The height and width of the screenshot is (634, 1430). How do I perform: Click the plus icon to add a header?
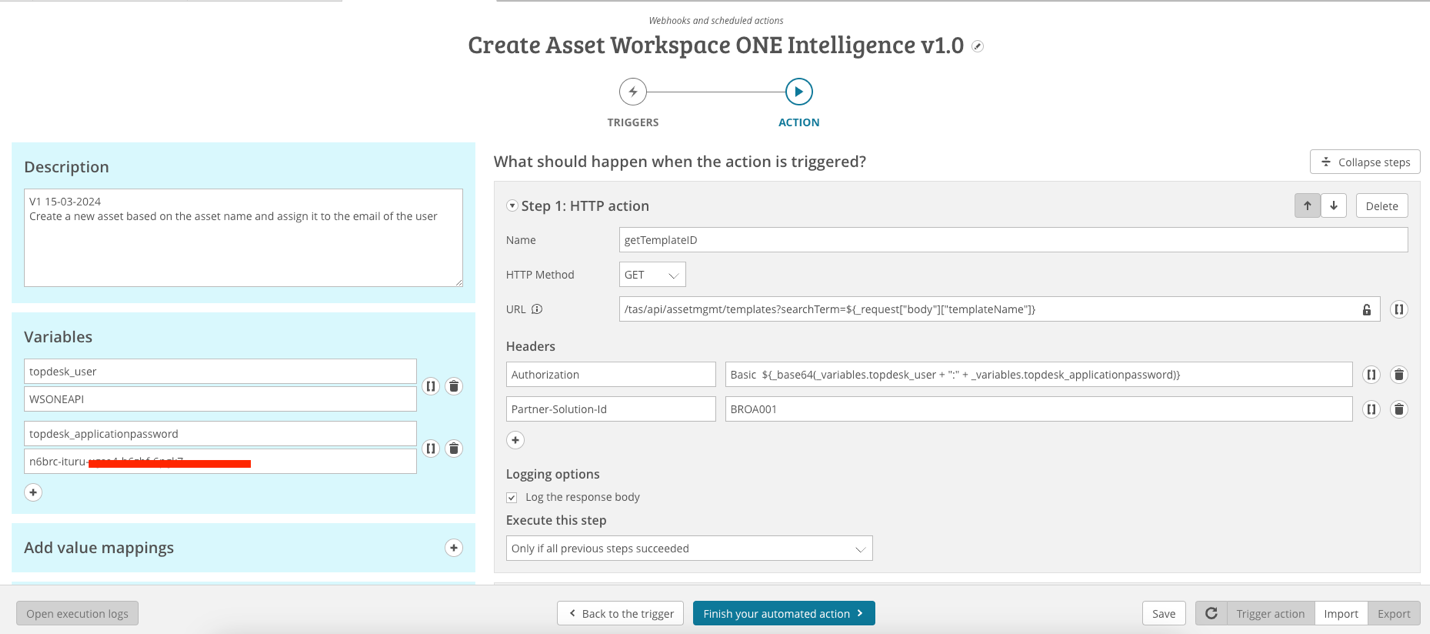pyautogui.click(x=515, y=440)
